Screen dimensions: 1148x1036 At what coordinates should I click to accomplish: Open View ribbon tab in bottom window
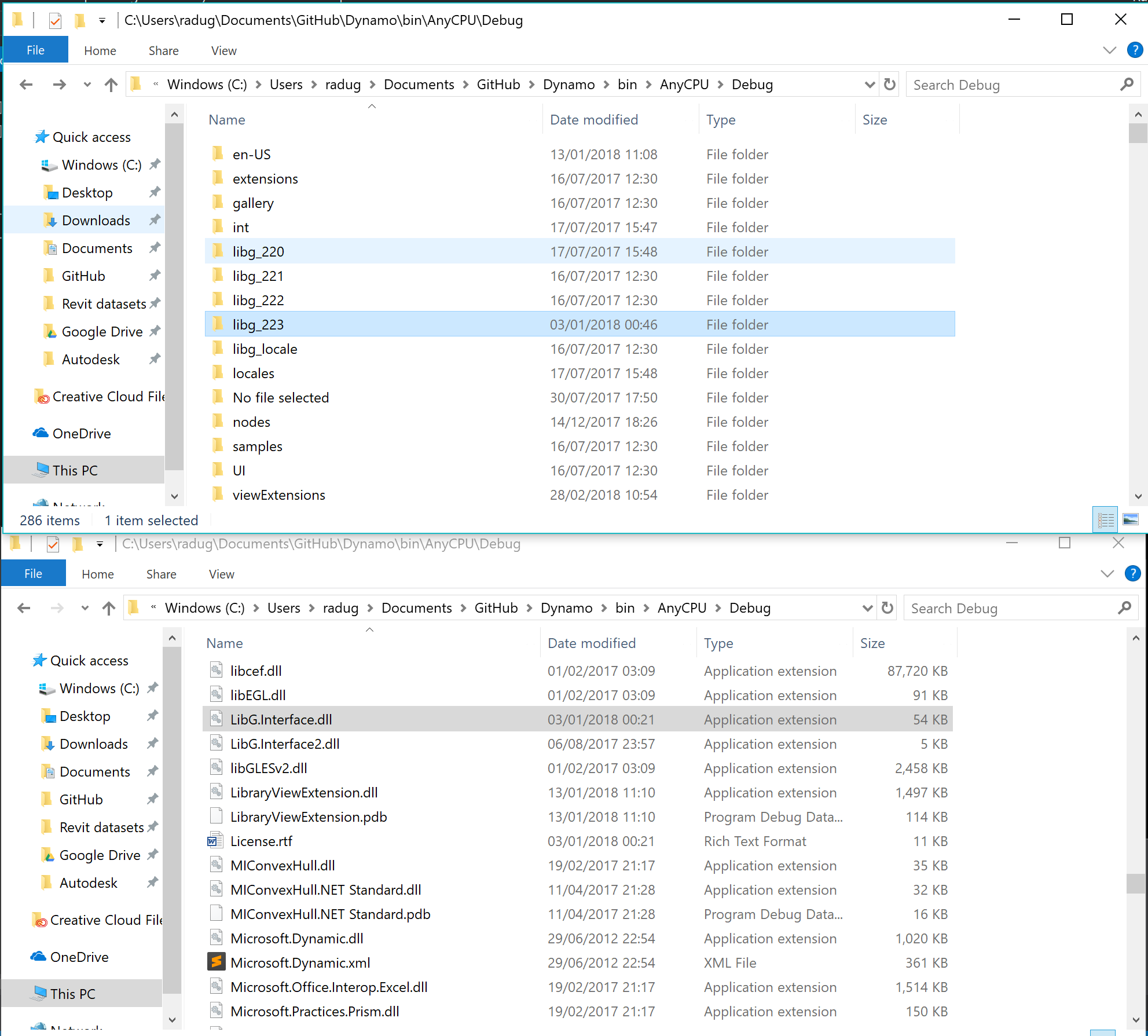222,574
